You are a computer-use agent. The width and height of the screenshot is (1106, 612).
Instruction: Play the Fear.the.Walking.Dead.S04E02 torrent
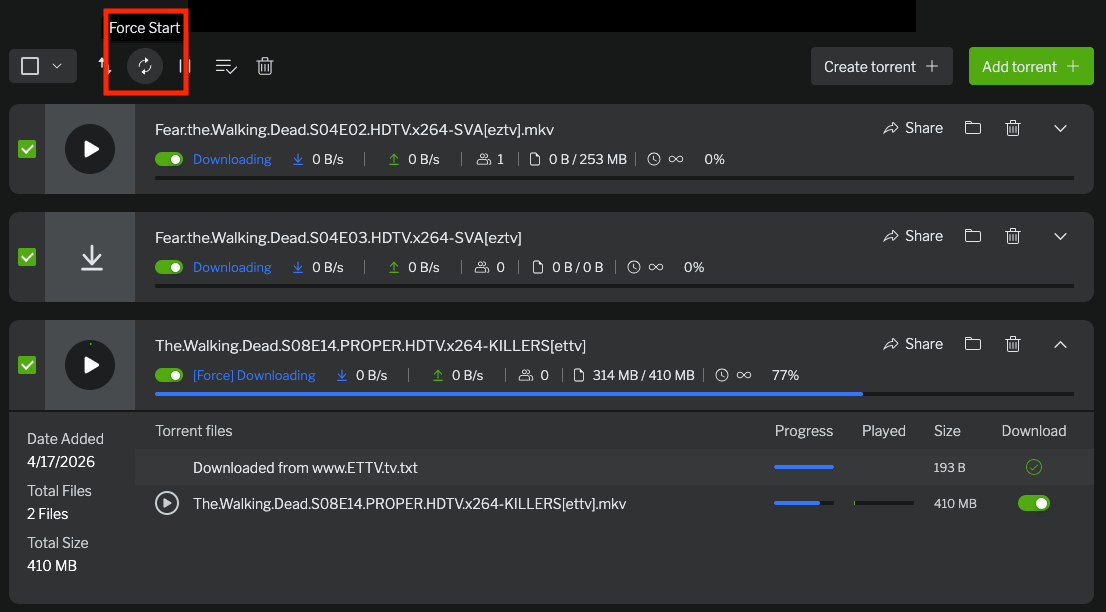click(90, 149)
